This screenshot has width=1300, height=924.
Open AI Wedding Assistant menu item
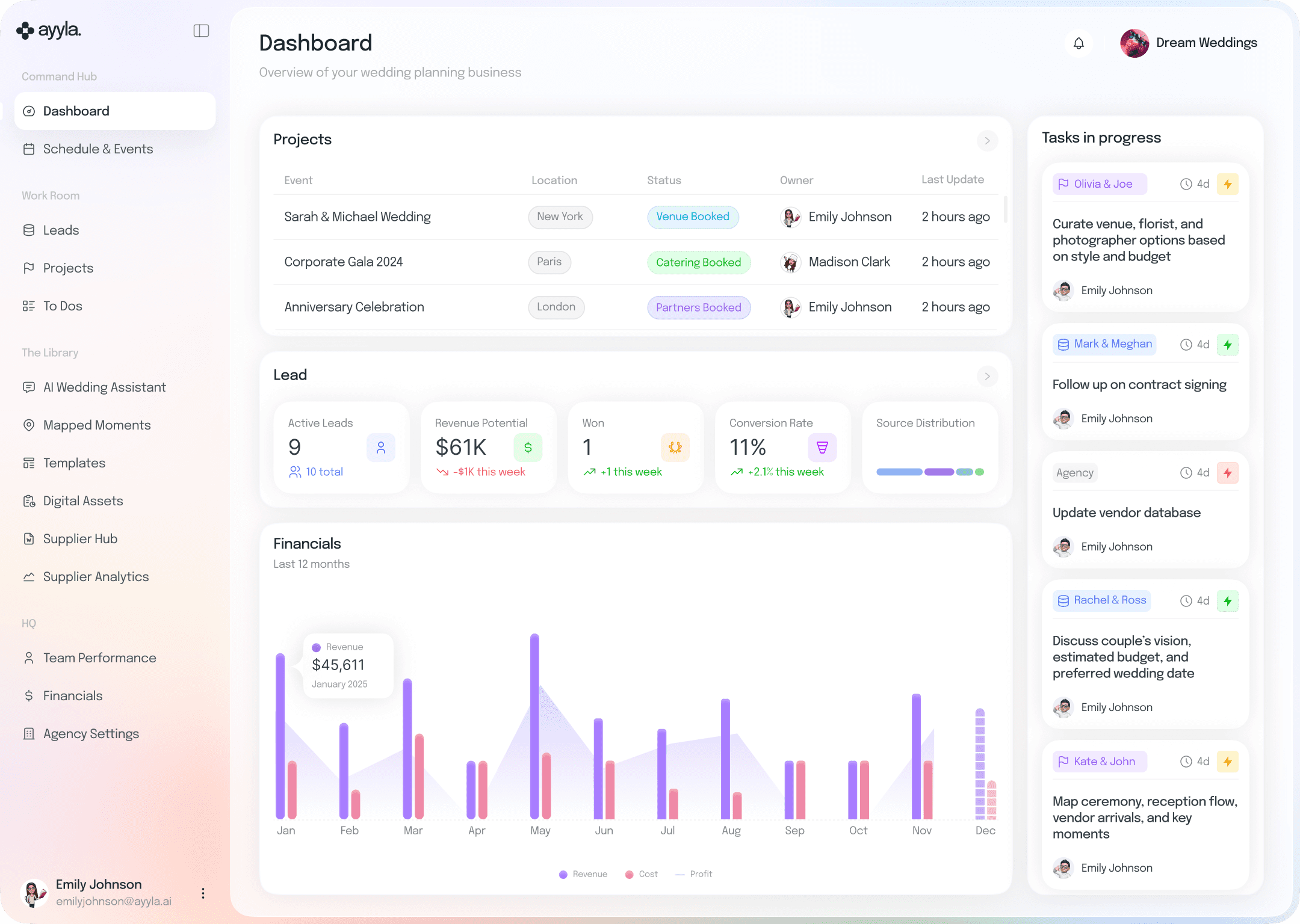pos(104,387)
